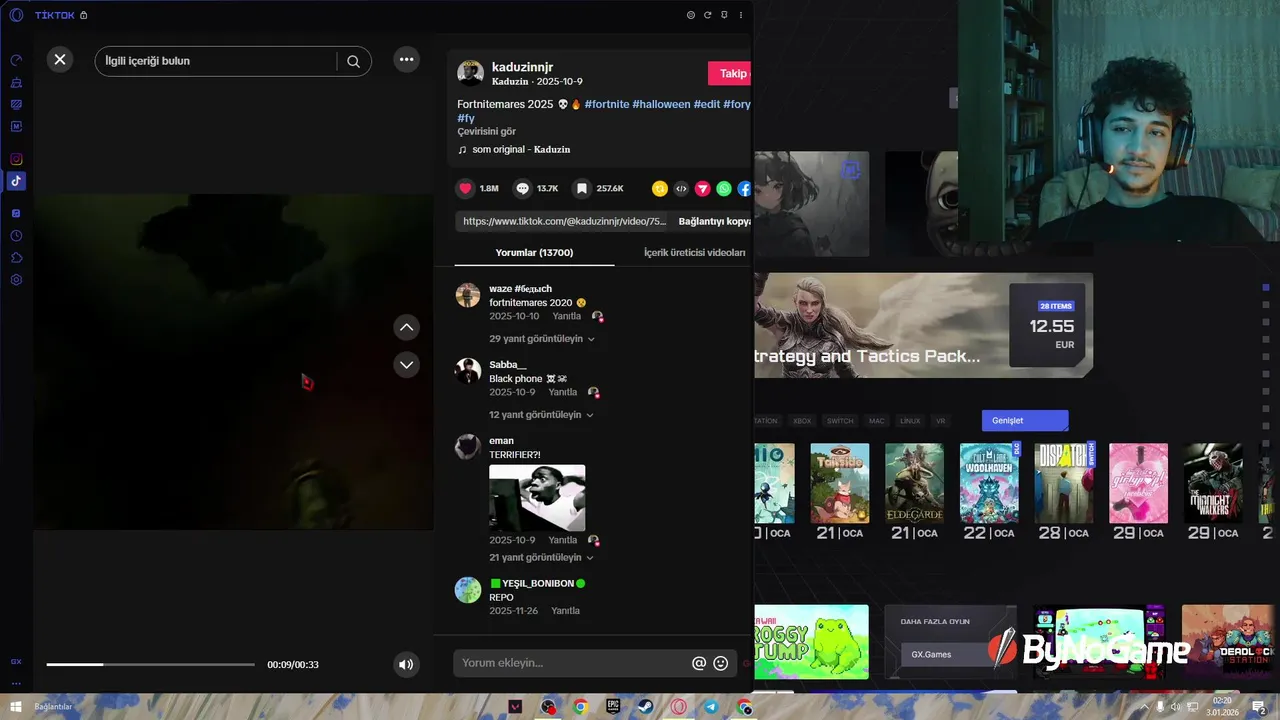
Task: Go to the next video arrow
Action: tap(406, 365)
